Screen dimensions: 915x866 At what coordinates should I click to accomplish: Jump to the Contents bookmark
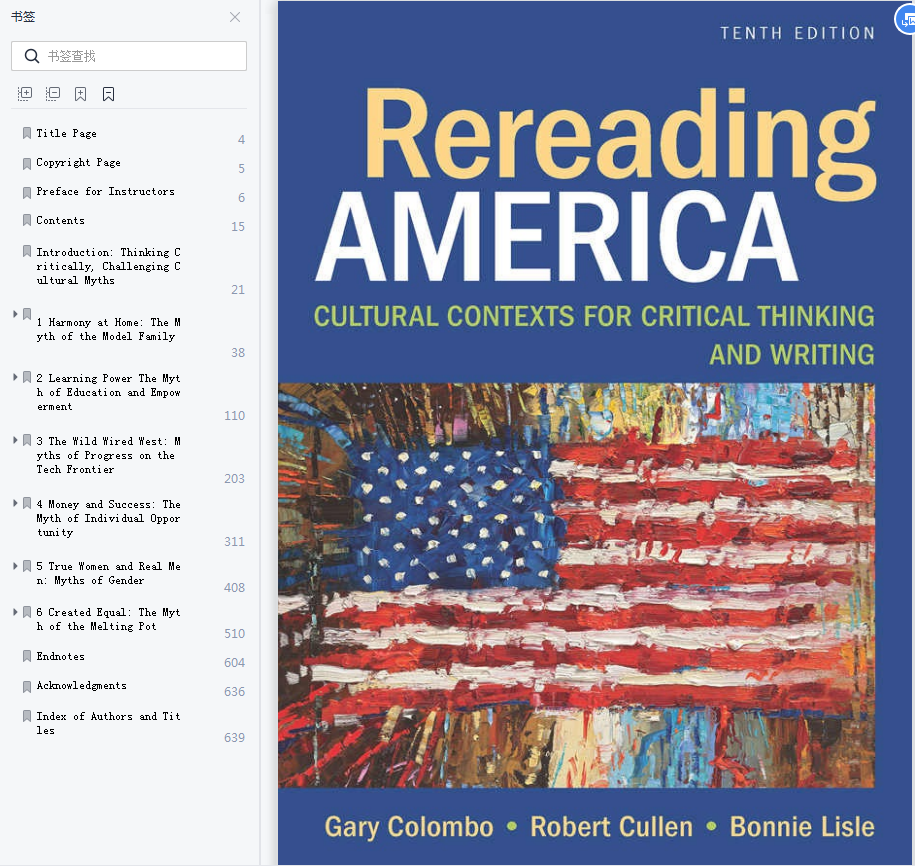click(60, 221)
